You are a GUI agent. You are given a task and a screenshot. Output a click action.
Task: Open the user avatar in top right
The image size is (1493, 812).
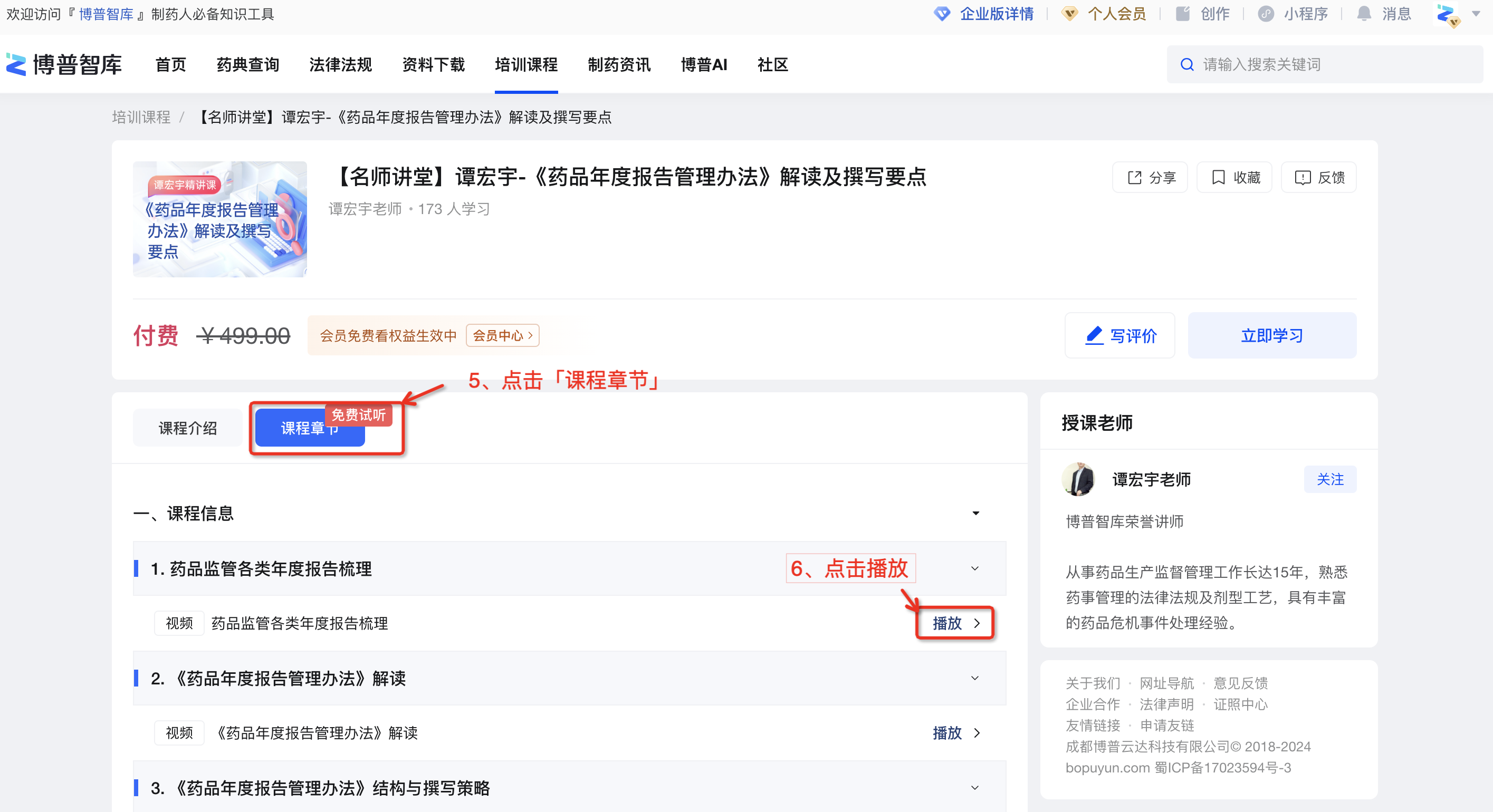click(x=1448, y=15)
